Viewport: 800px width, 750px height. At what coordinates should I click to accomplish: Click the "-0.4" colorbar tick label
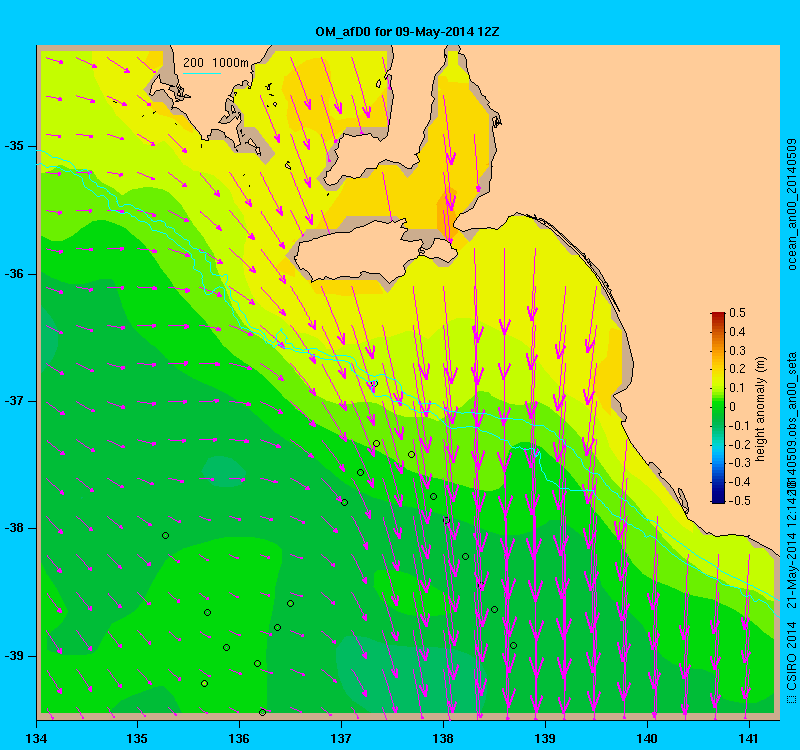(739, 482)
